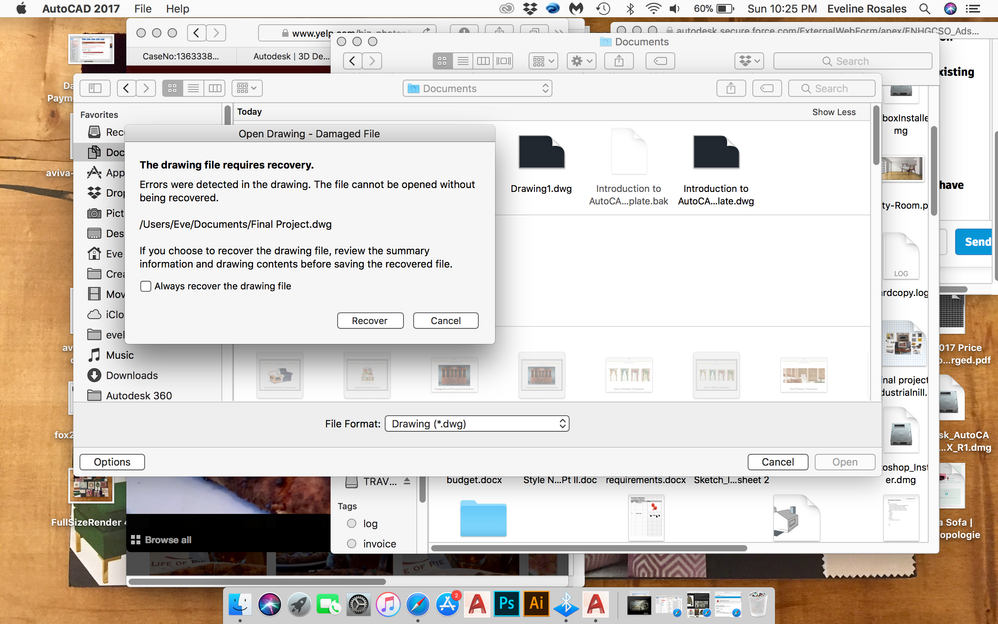
Task: Go forward in Finder Documents window
Action: tap(372, 61)
